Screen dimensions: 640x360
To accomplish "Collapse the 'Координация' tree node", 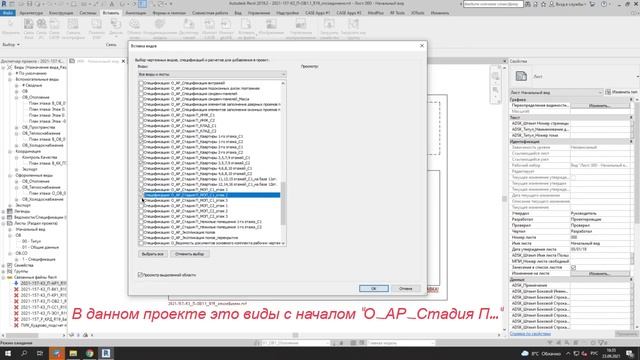I will coord(10,151).
